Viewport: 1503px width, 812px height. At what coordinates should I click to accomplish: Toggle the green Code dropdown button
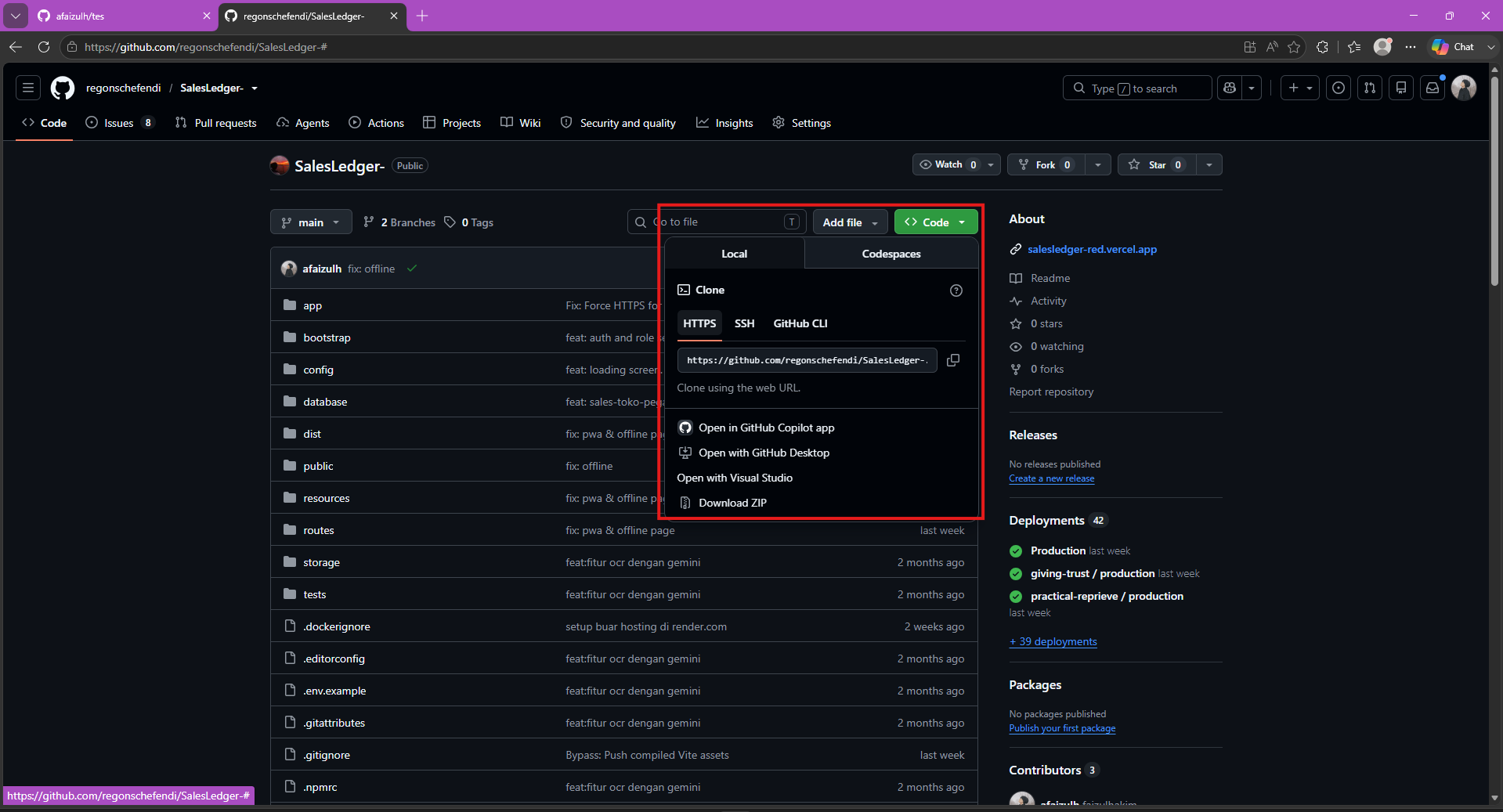pyautogui.click(x=936, y=222)
